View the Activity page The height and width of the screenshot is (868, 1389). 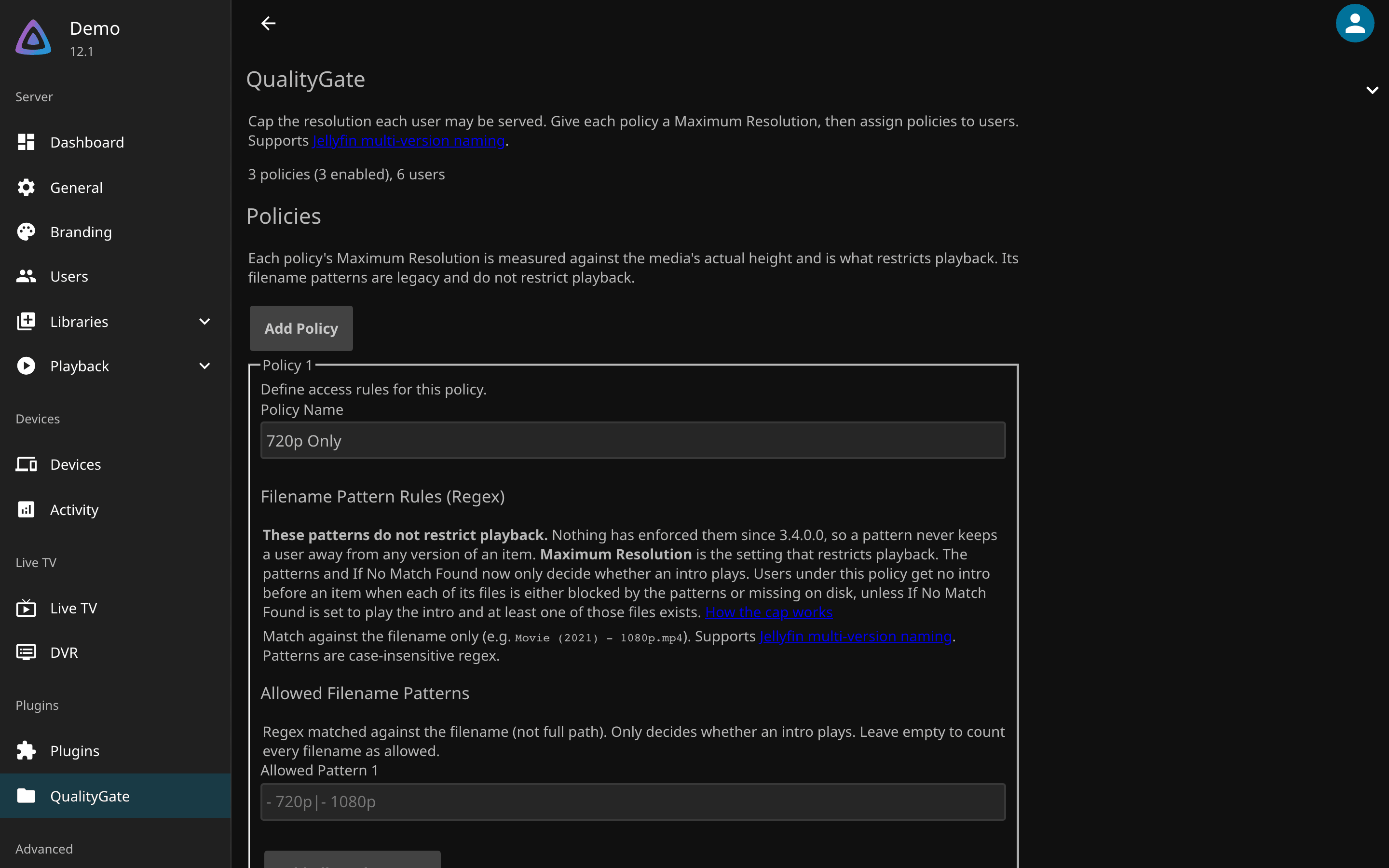(x=115, y=509)
